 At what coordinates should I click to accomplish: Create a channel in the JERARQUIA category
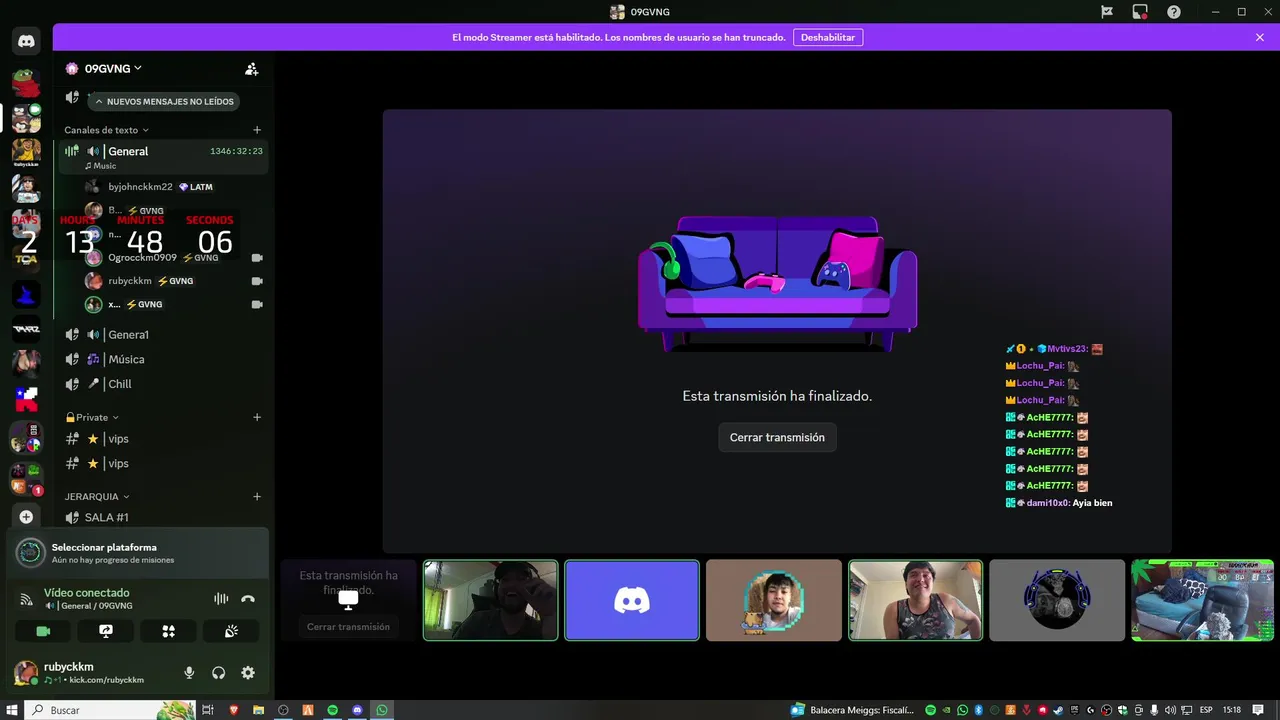[257, 496]
